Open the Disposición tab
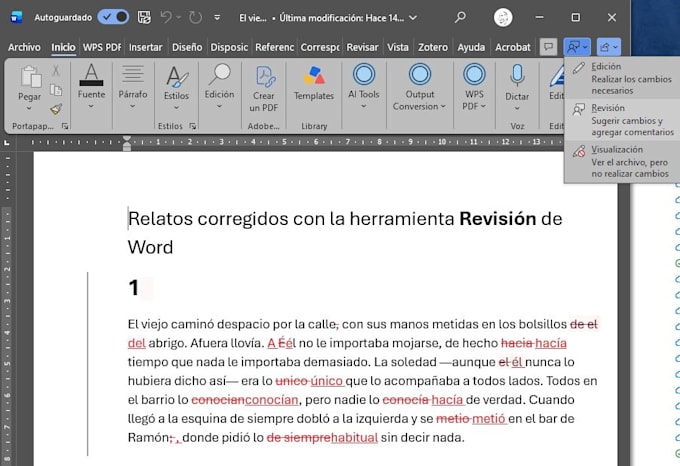 pos(229,47)
